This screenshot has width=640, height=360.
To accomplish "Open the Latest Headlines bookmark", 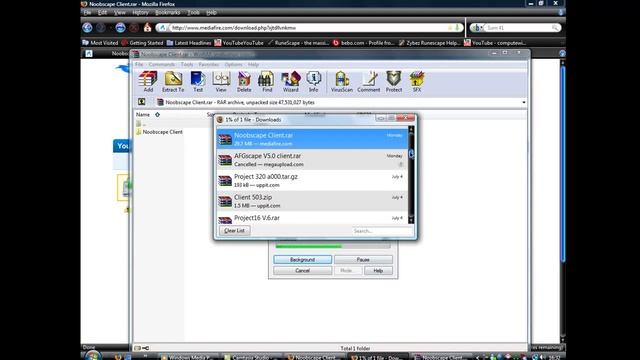I will (189, 42).
